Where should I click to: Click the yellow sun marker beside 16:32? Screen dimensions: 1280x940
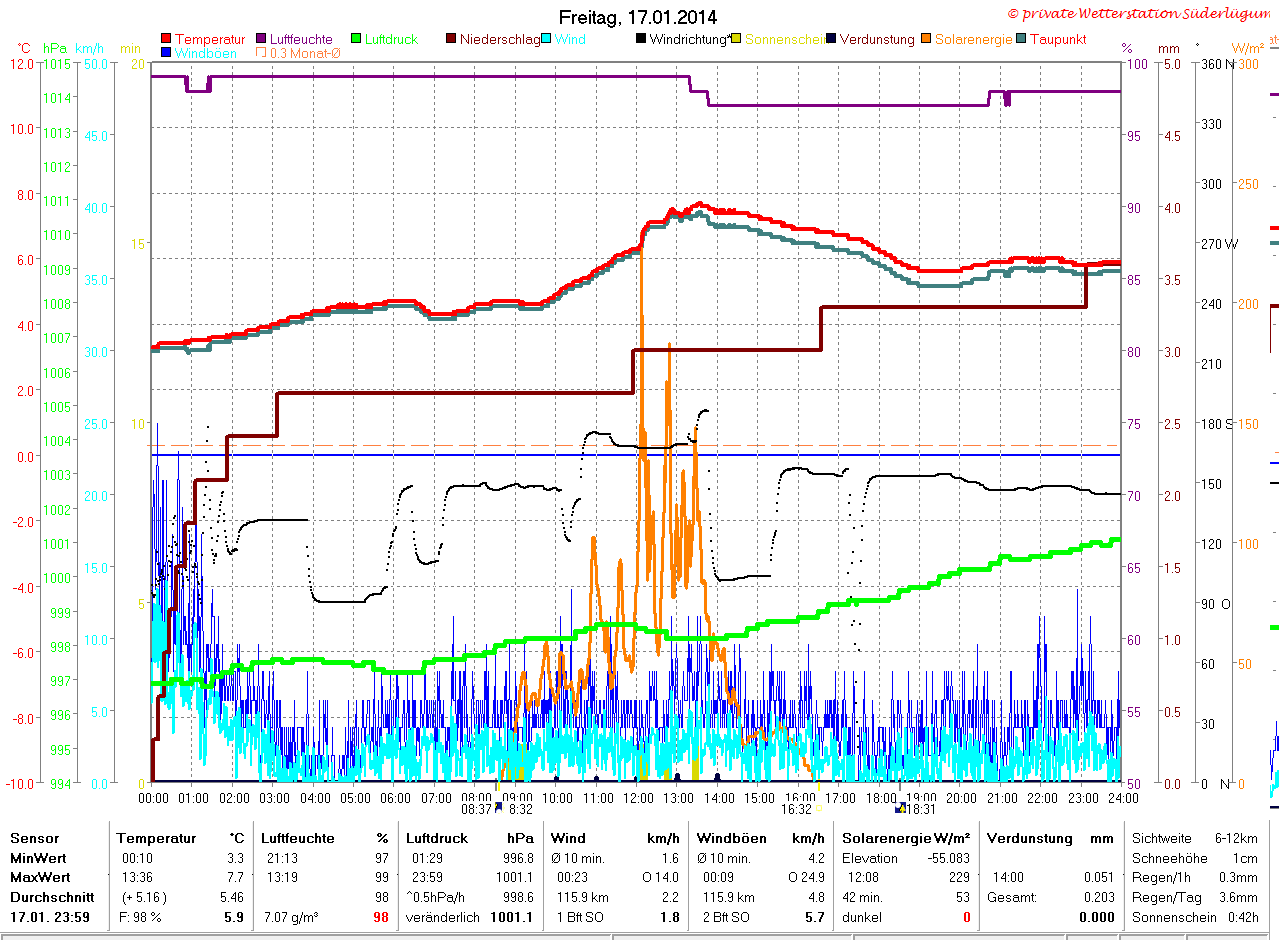(x=818, y=809)
